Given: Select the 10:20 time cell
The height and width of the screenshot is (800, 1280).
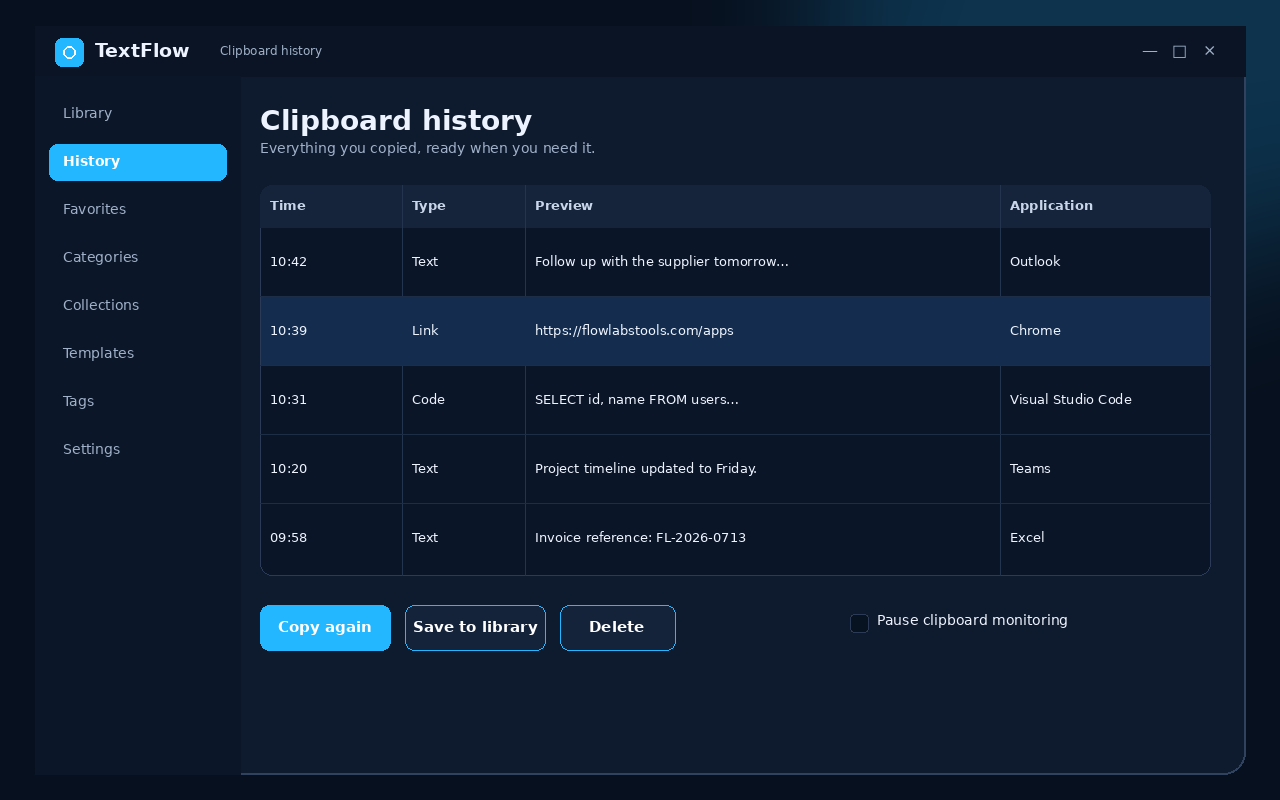Looking at the screenshot, I should pyautogui.click(x=331, y=469).
